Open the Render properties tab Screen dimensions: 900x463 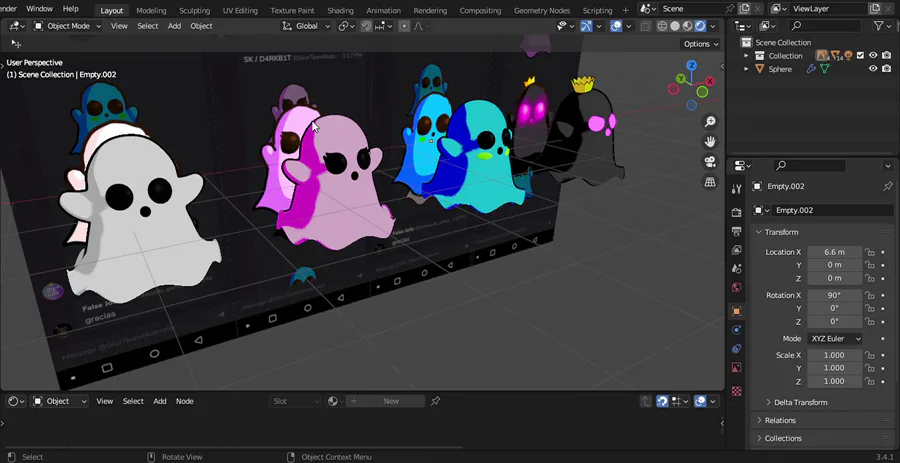(736, 212)
